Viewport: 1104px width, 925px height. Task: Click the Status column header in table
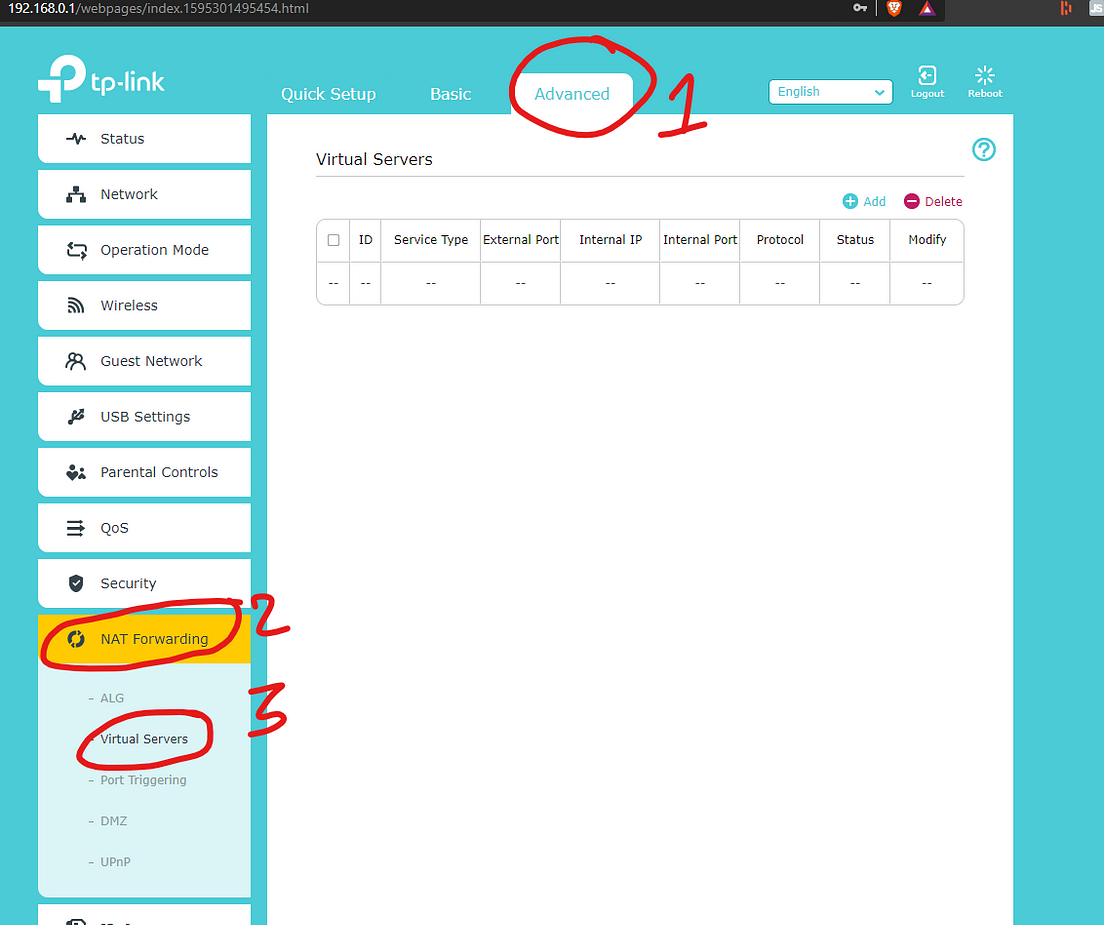tap(855, 240)
